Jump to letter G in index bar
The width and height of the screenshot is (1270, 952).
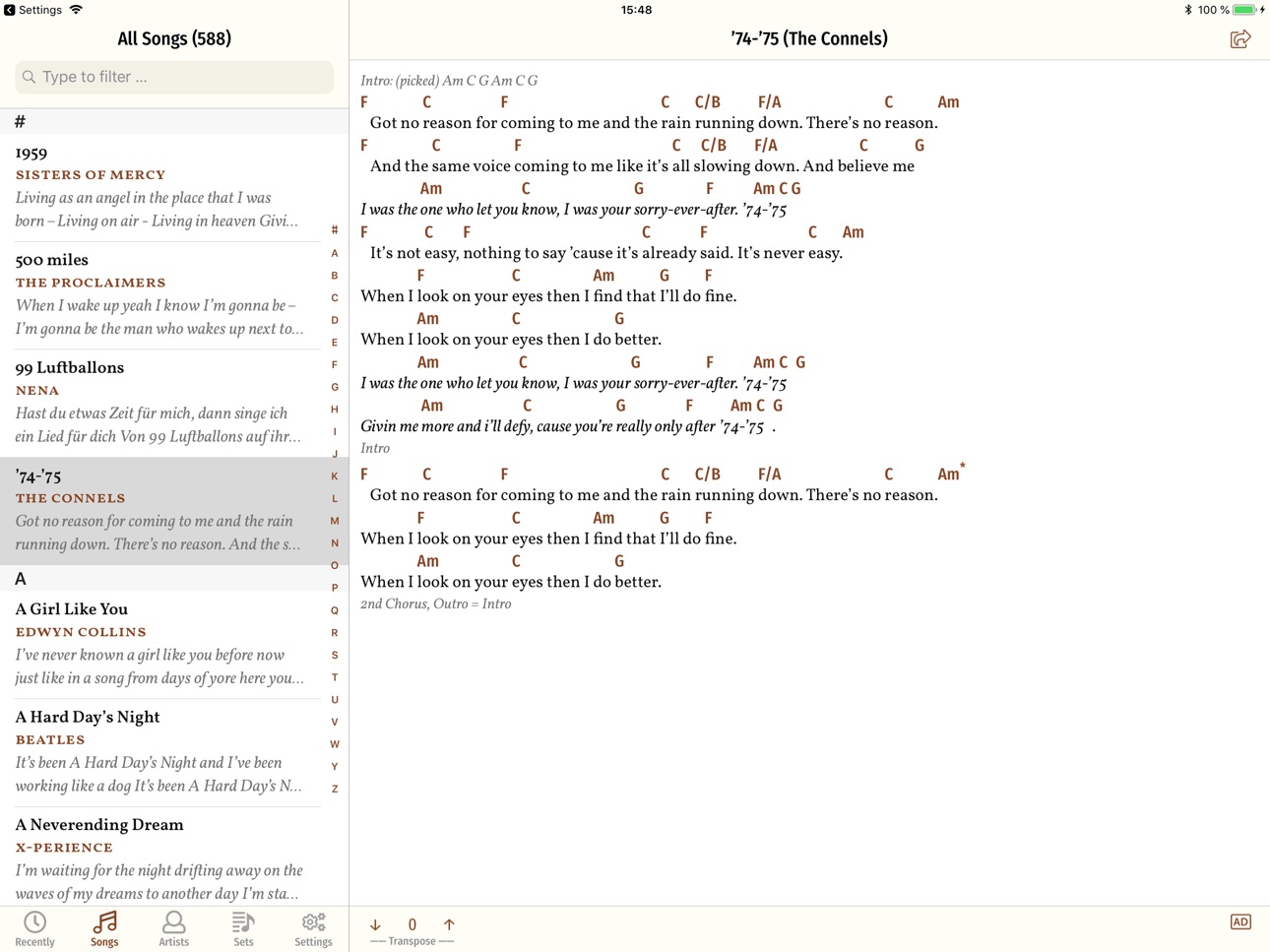(335, 387)
